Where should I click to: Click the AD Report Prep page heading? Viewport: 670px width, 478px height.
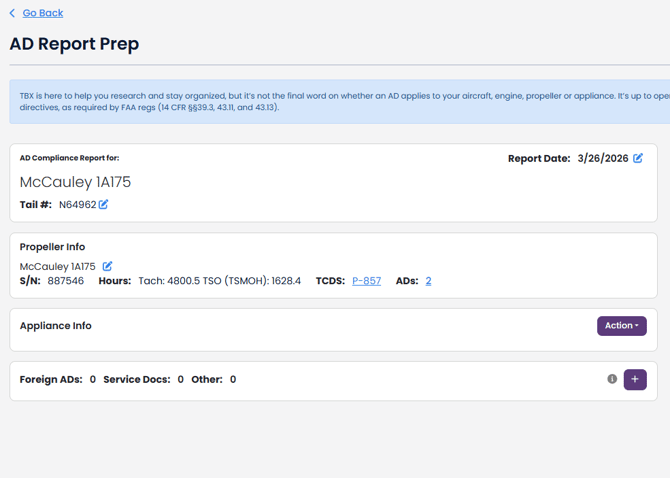pyautogui.click(x=74, y=44)
